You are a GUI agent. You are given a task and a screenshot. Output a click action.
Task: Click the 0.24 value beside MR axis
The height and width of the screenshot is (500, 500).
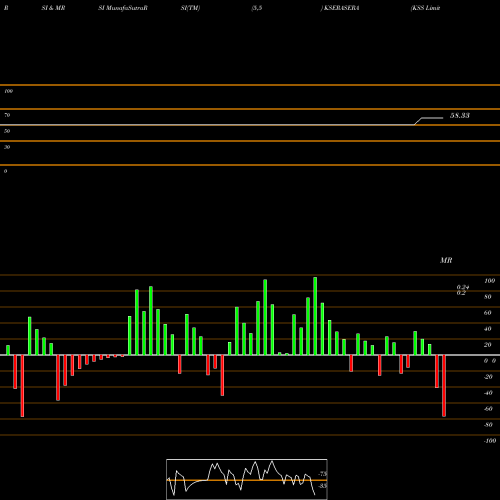(x=463, y=287)
